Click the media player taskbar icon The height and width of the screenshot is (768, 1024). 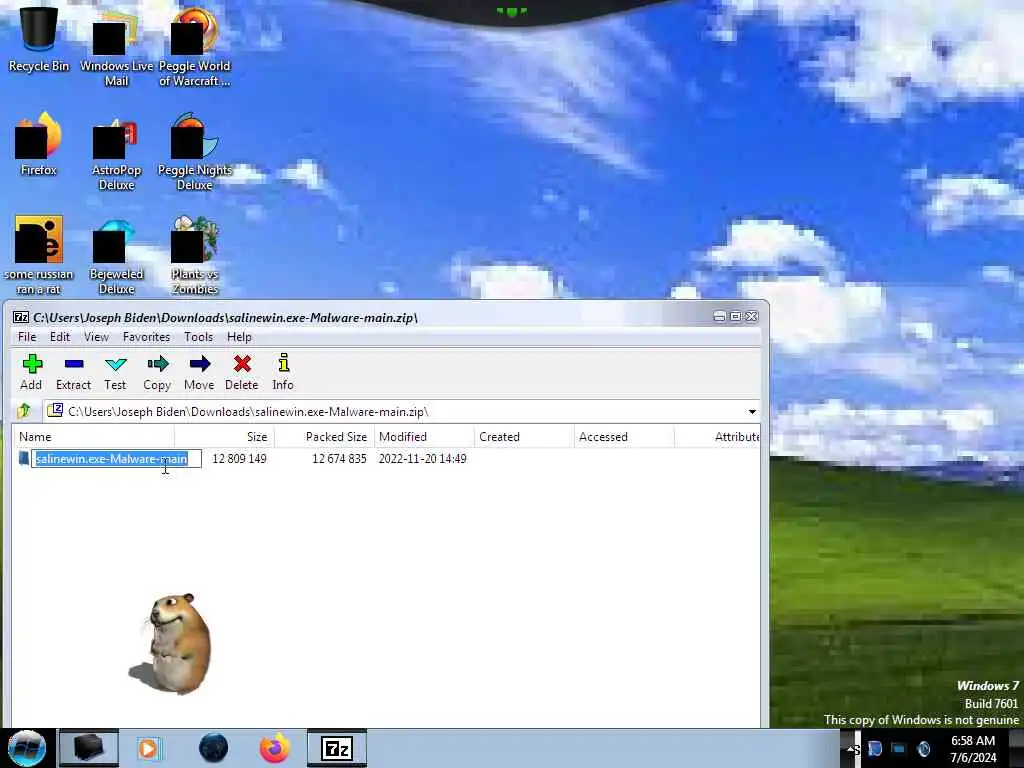click(x=149, y=748)
